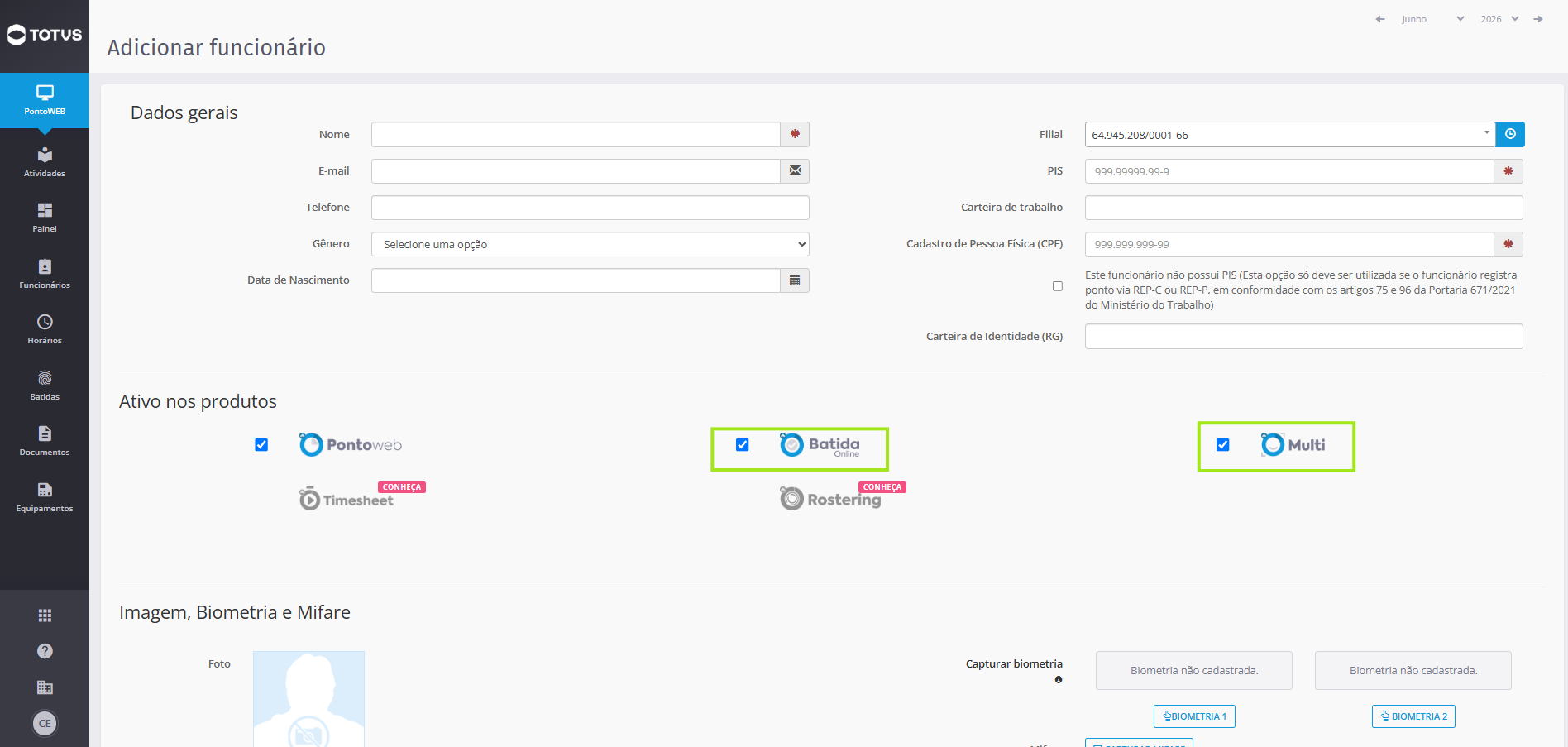Click the PIS input field
The height and width of the screenshot is (747, 1568).
(x=1289, y=171)
